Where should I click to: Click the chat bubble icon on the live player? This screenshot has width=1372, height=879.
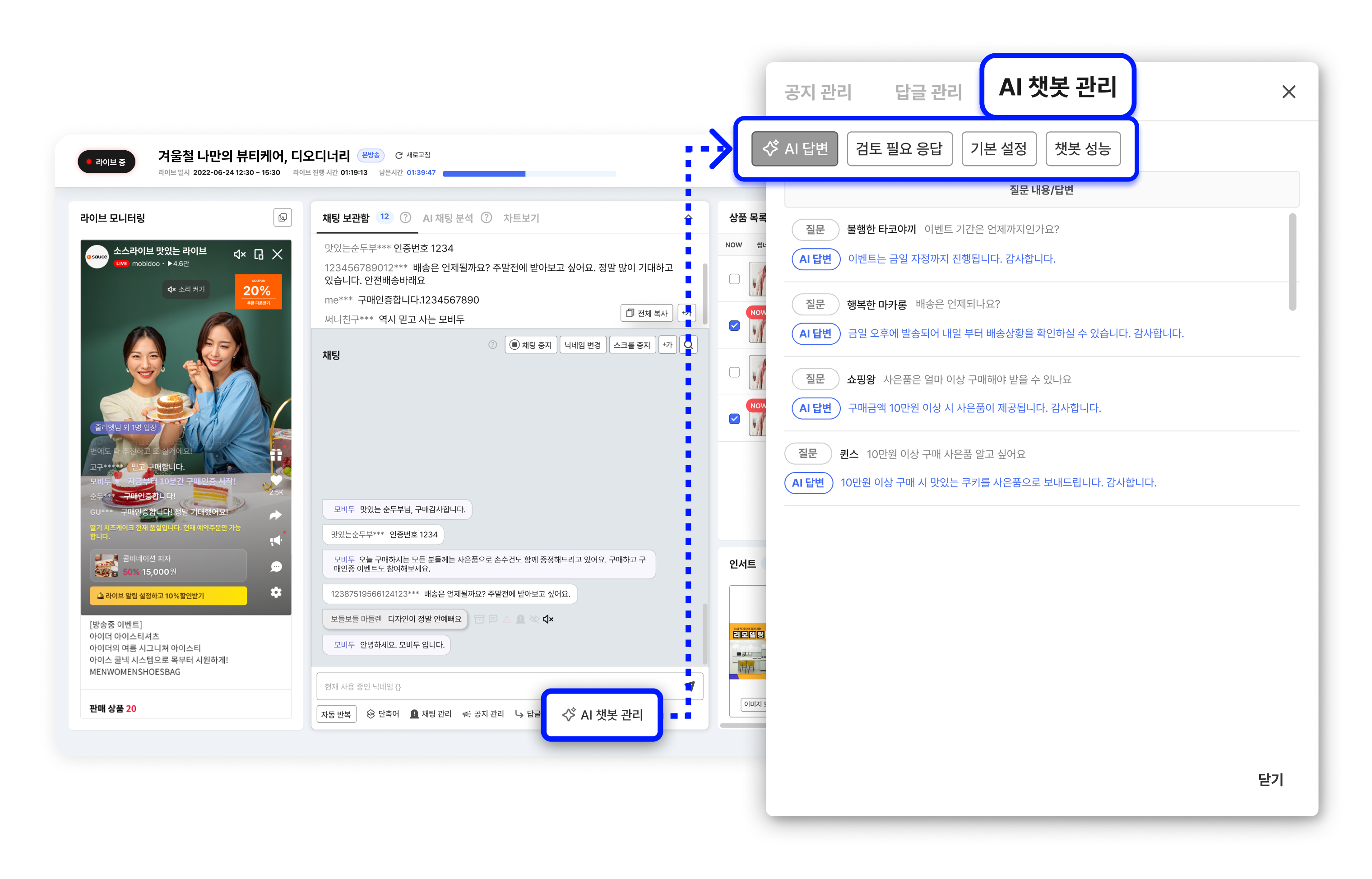point(276,566)
